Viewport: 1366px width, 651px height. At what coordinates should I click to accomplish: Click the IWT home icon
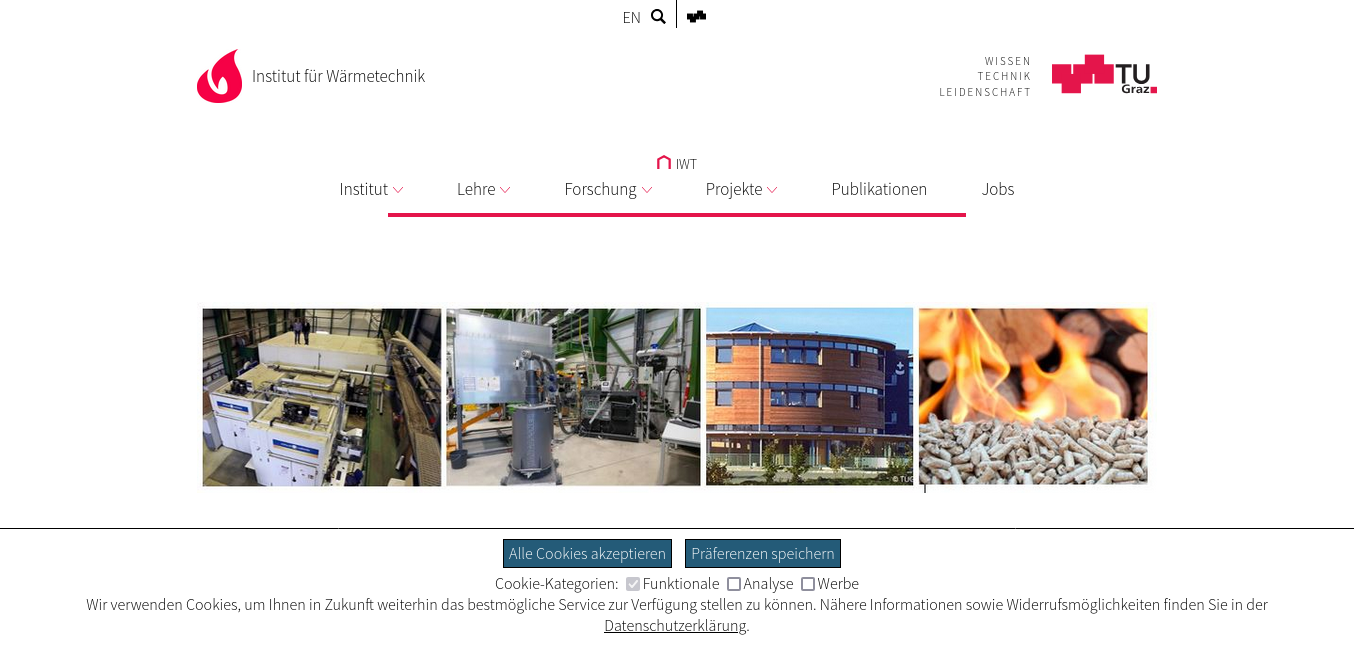(x=664, y=162)
